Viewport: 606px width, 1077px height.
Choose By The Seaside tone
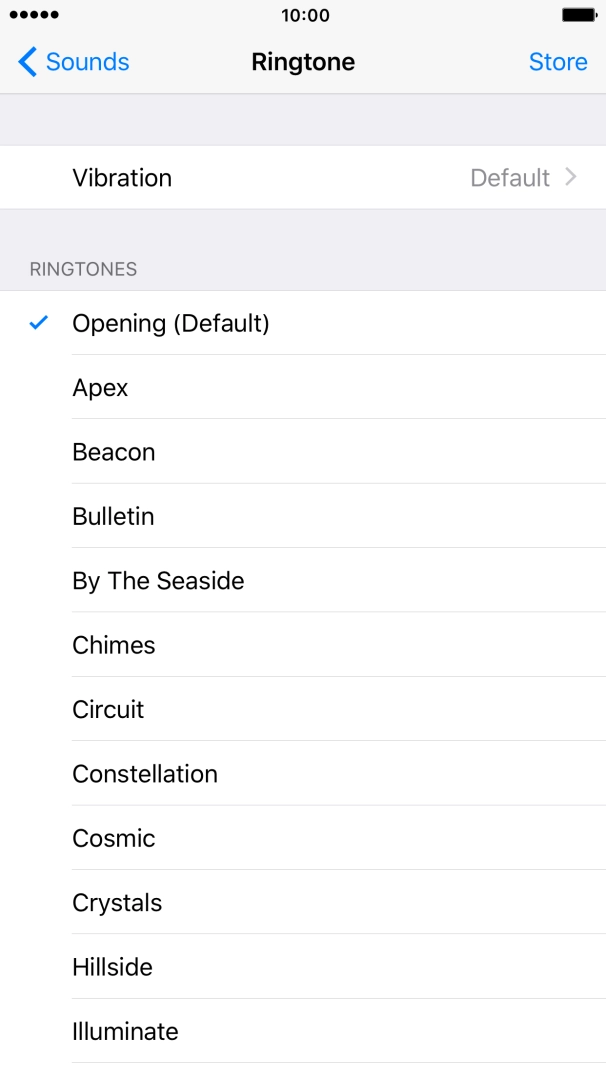(158, 581)
